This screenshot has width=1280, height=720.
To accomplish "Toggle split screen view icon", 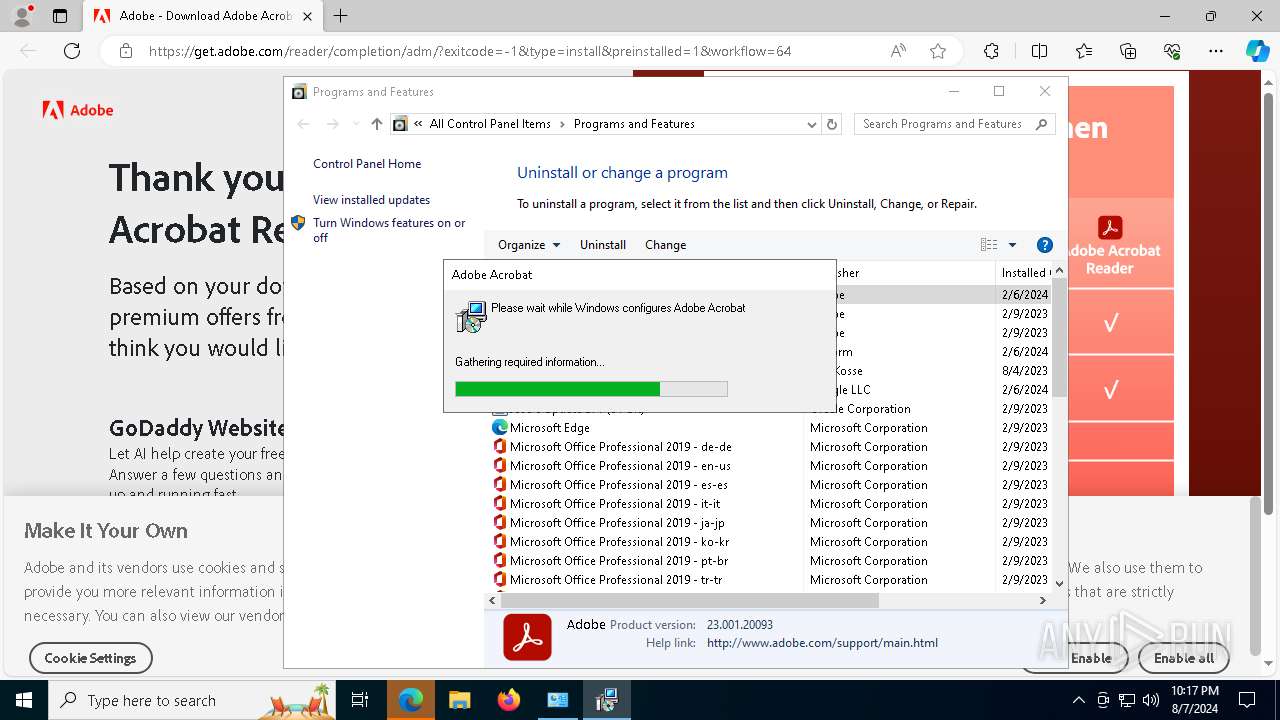I will pyautogui.click(x=1039, y=51).
